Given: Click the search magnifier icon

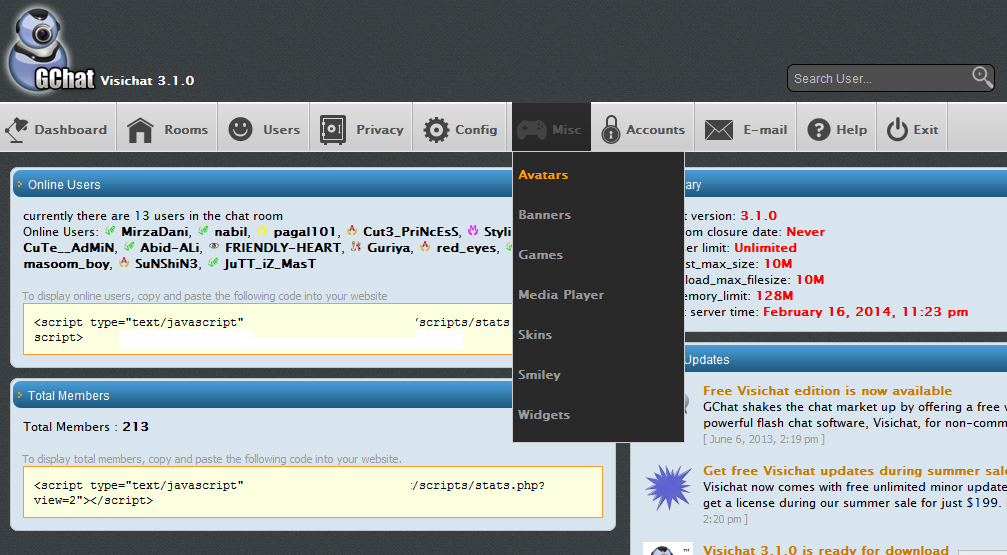Looking at the screenshot, I should (x=981, y=77).
